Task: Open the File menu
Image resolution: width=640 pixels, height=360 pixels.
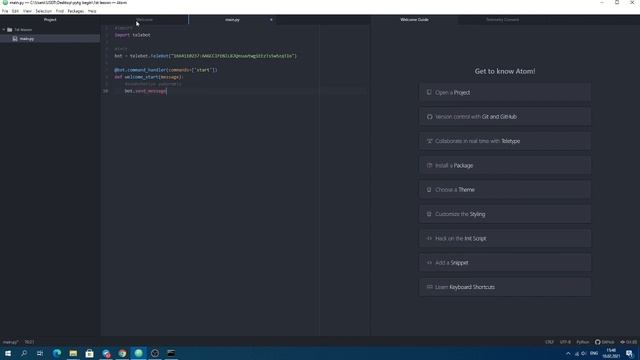Action: tap(5, 11)
